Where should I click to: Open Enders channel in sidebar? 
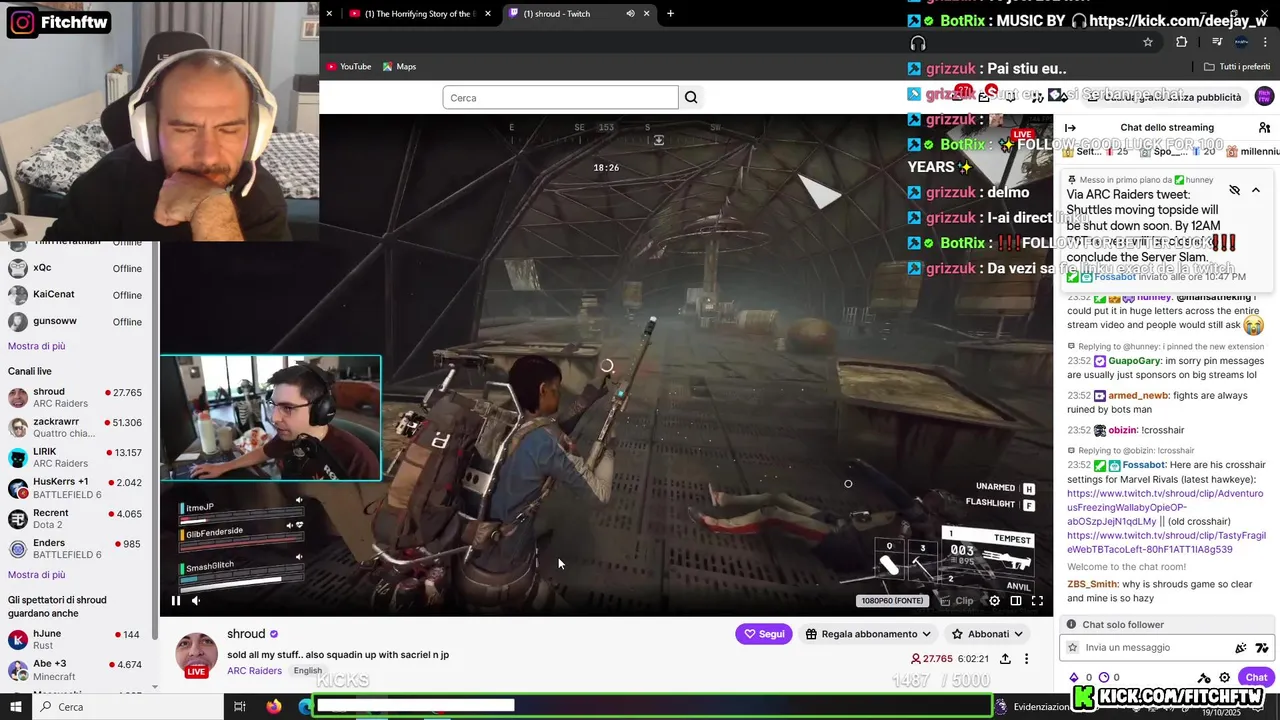[75, 549]
